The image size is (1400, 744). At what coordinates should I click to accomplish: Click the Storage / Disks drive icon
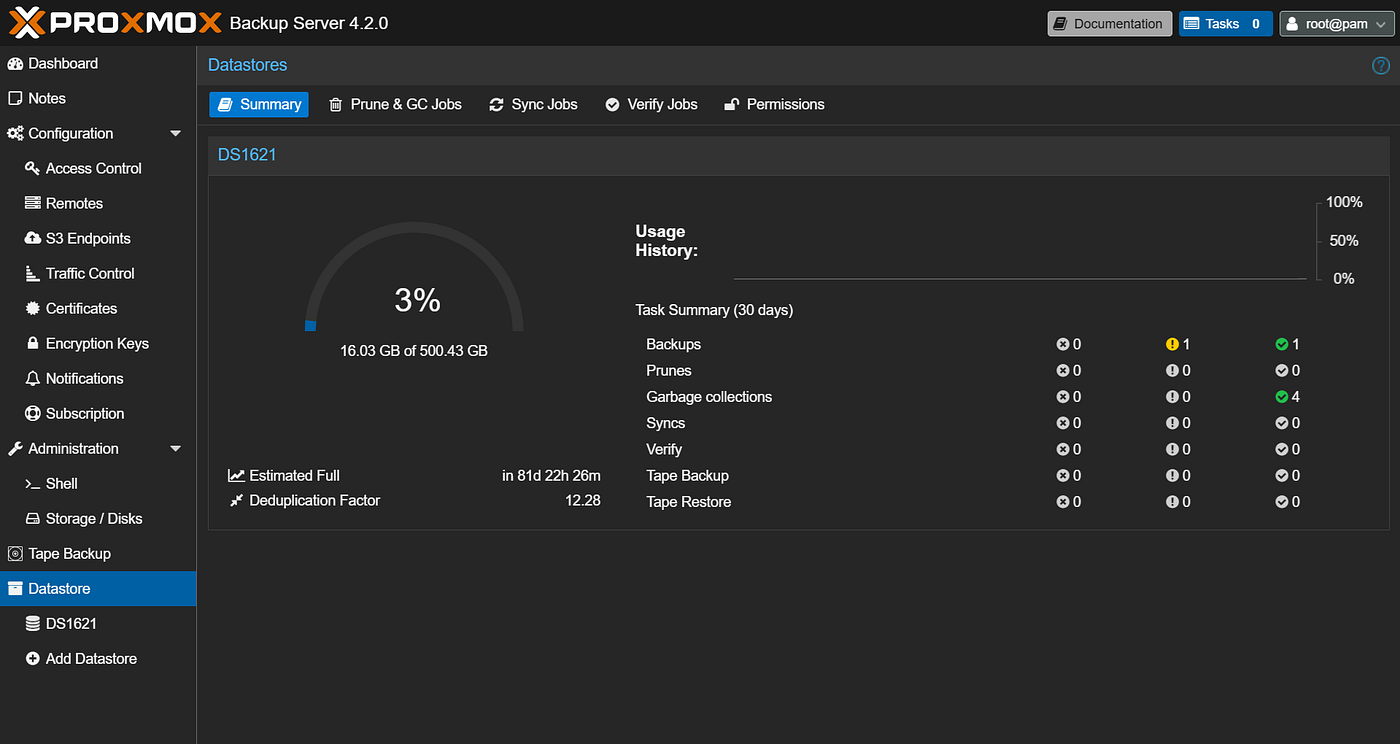(x=33, y=519)
